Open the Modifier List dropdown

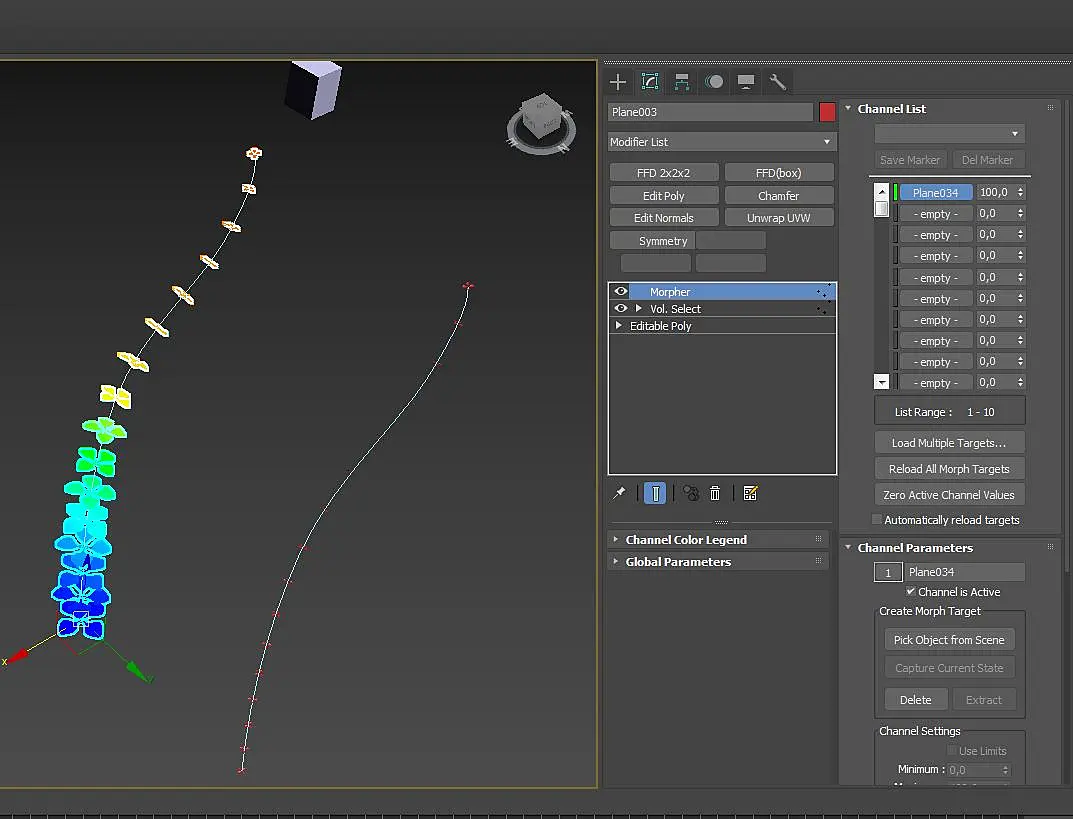point(721,142)
